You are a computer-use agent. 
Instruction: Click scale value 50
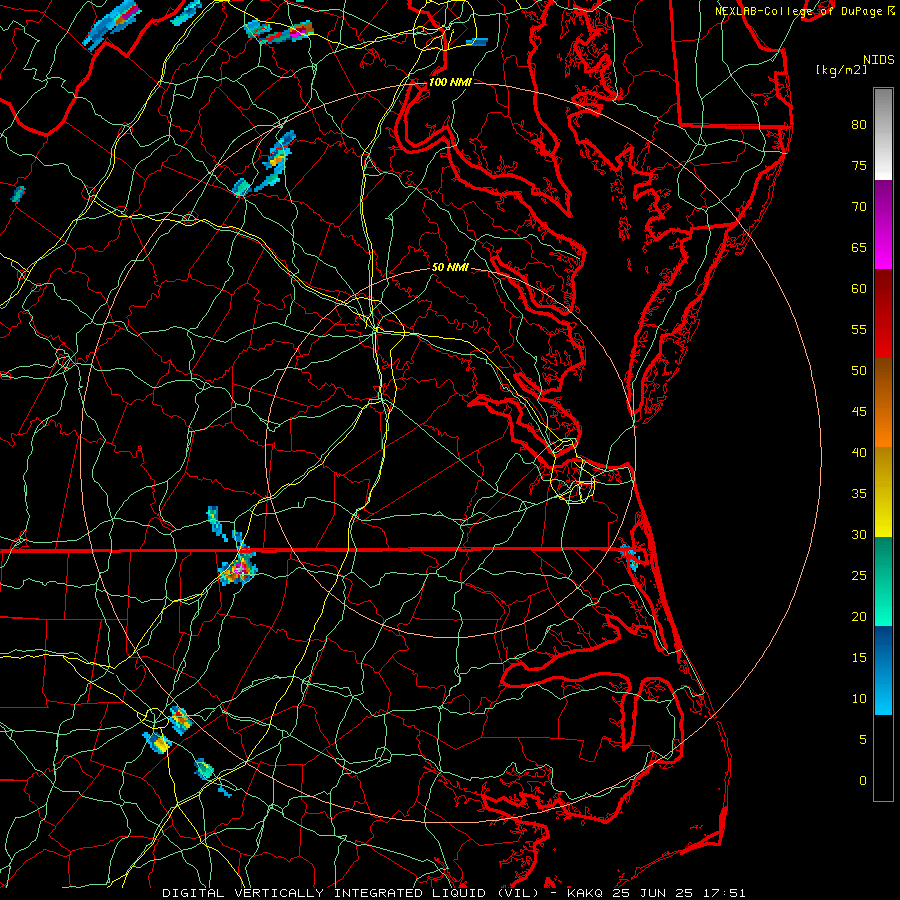(859, 371)
